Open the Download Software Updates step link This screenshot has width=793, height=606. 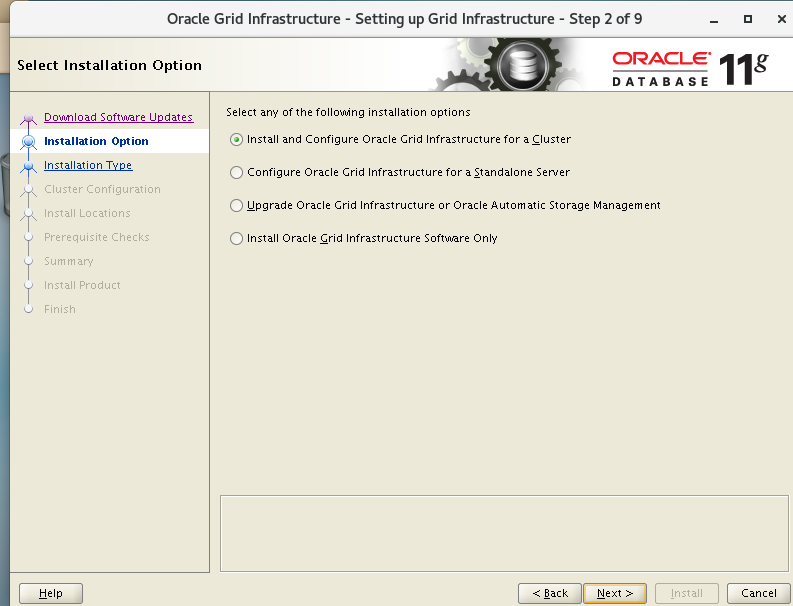click(x=118, y=117)
